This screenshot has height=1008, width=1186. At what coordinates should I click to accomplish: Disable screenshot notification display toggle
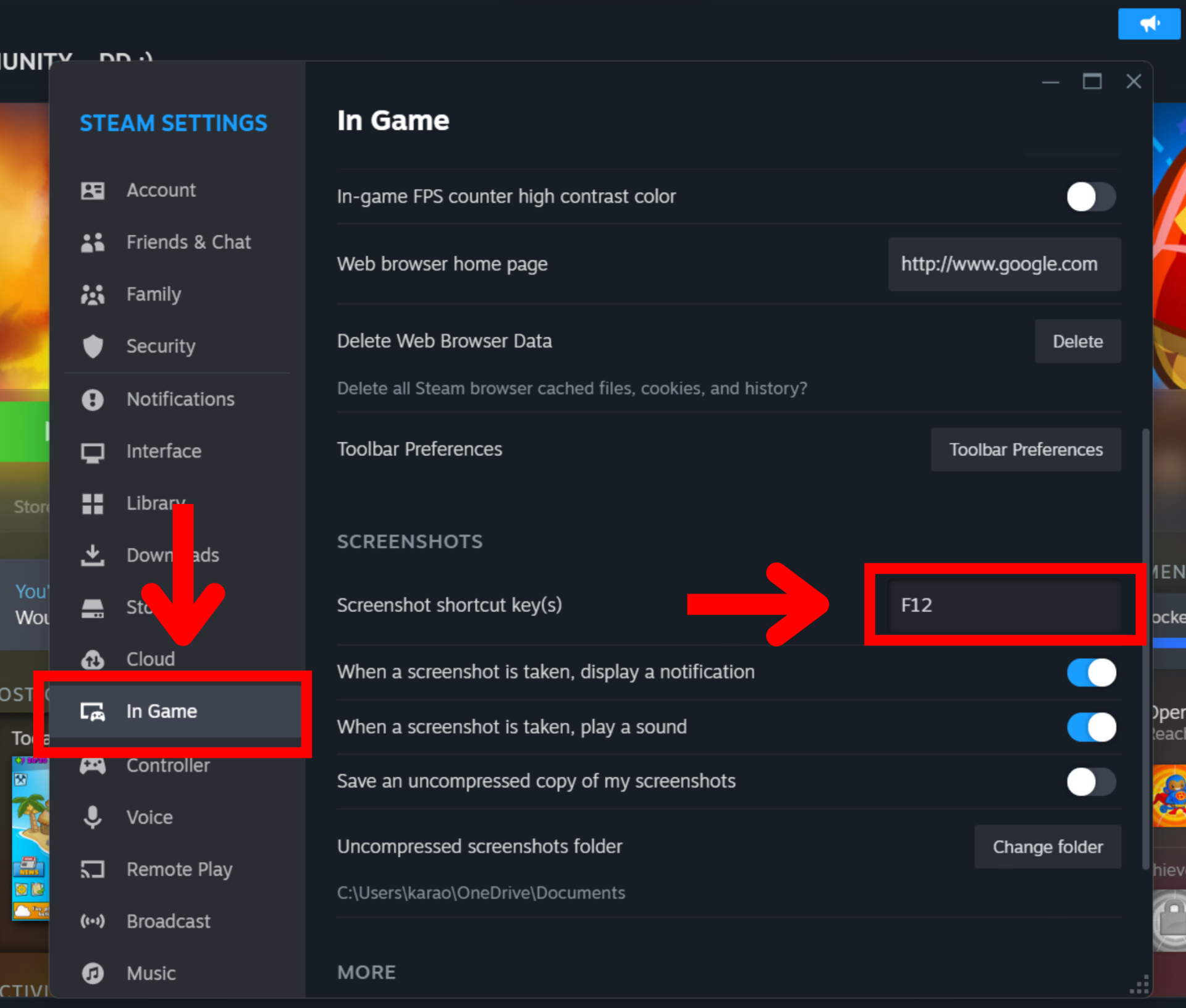[1091, 672]
